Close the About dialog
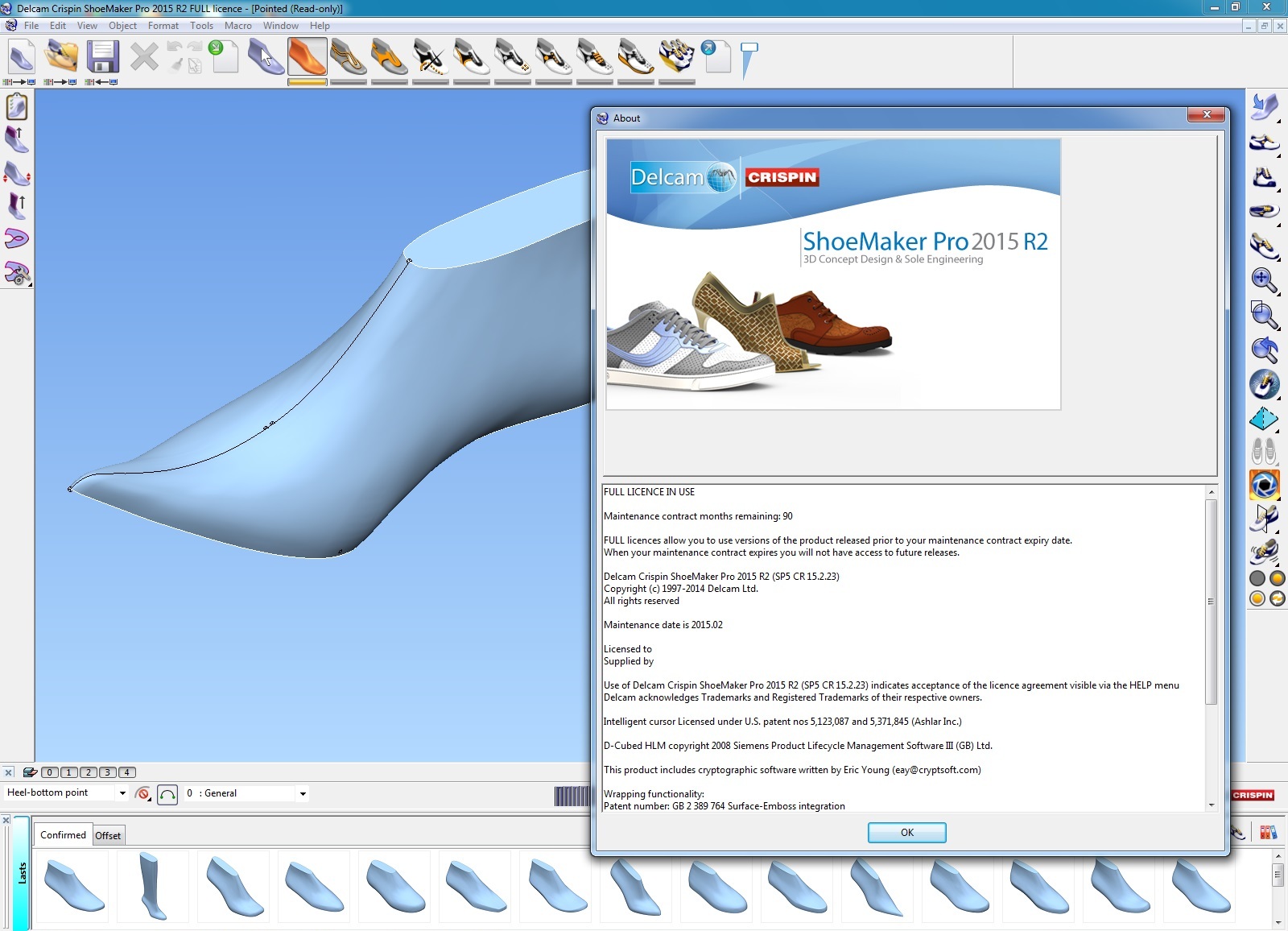 (1206, 115)
